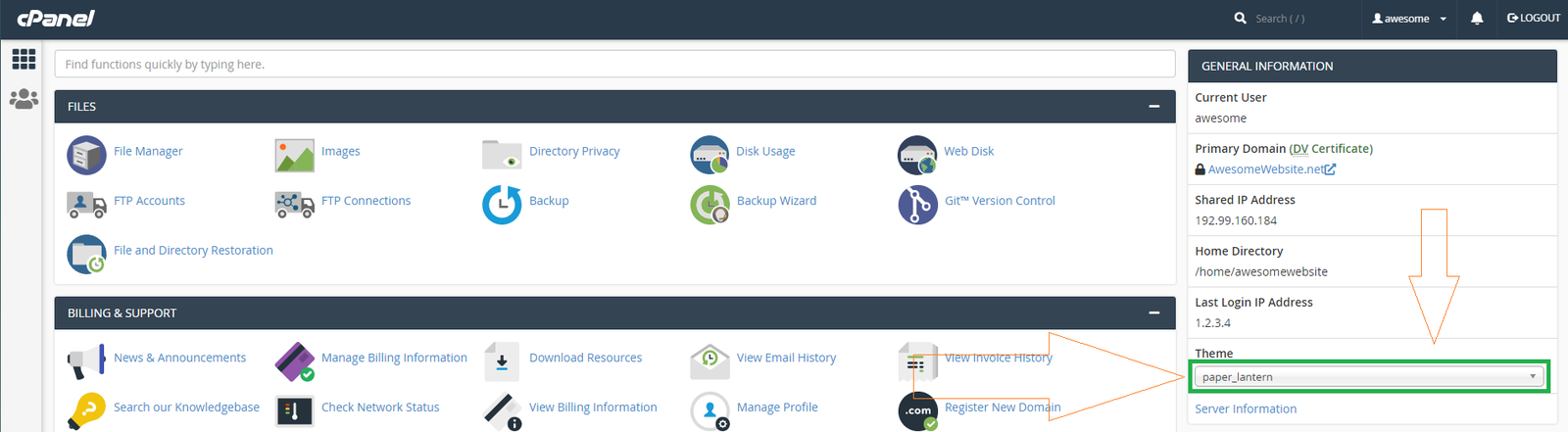Click the notifications bell icon

(x=1477, y=19)
